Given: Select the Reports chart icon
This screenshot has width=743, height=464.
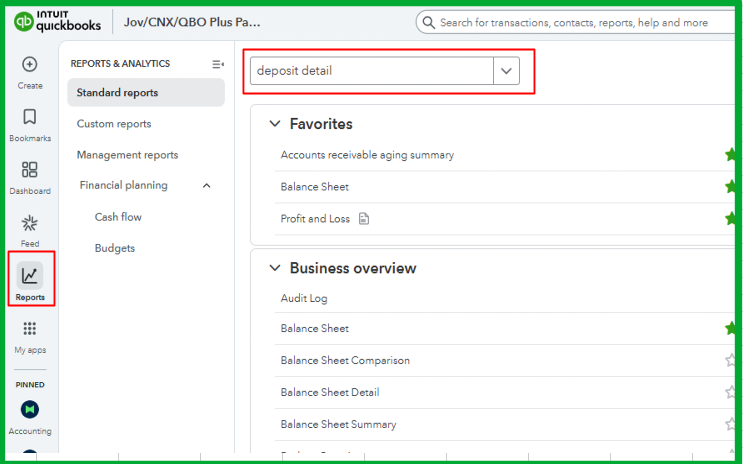Looking at the screenshot, I should 30,276.
